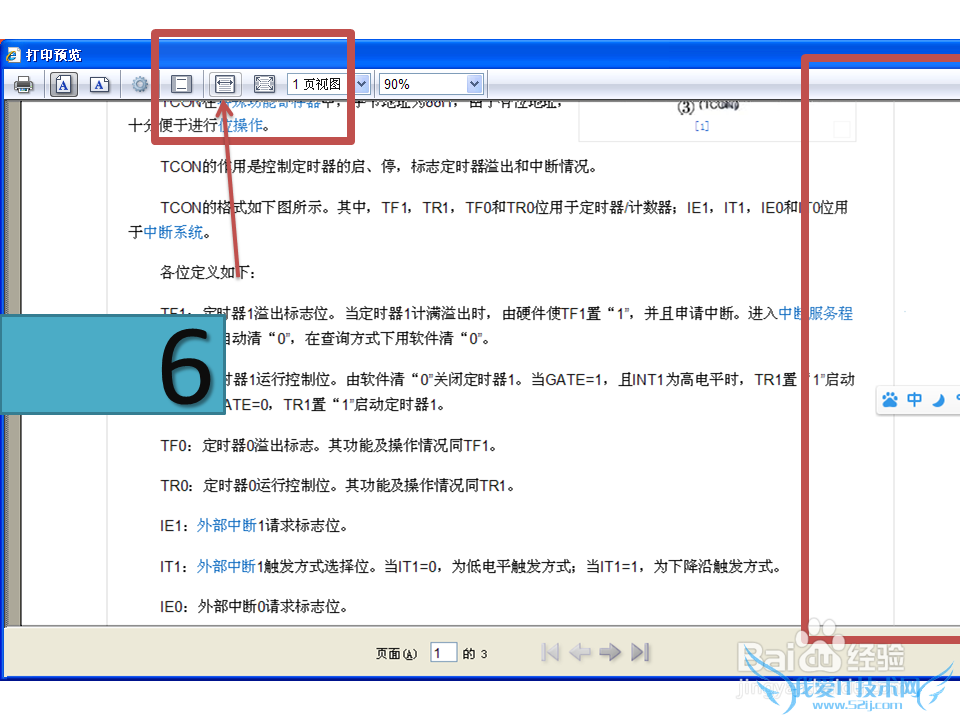Click the text 'IE0: 外部中断0请求标志位'
The width and height of the screenshot is (960, 720).
(x=251, y=607)
